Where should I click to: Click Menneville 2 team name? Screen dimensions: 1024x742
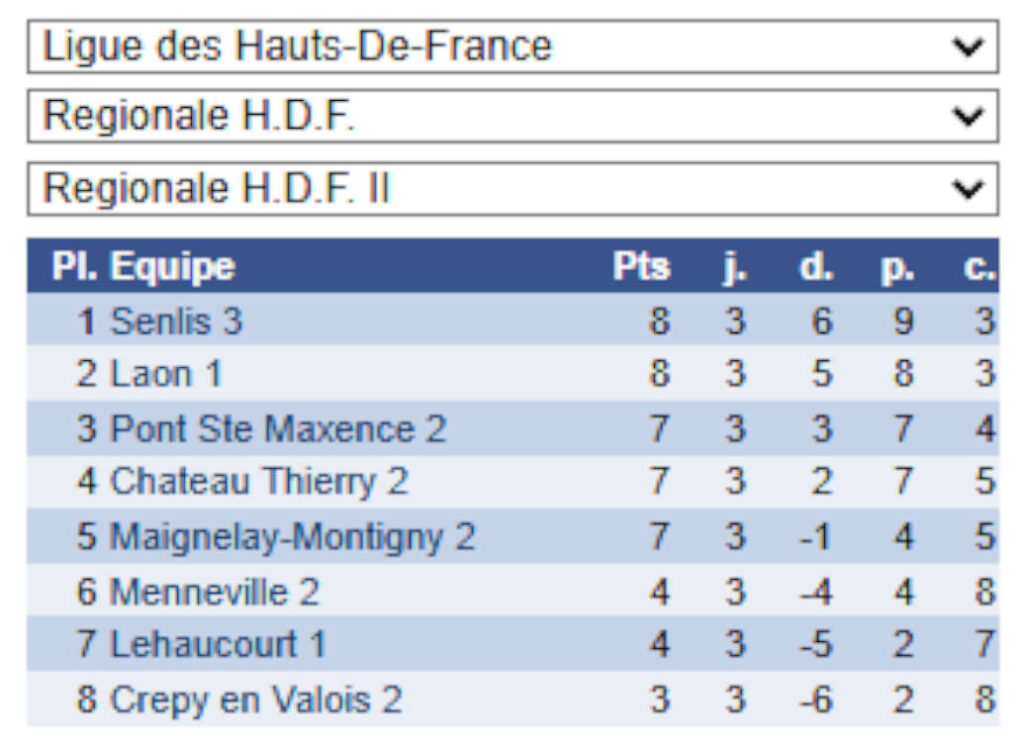click(214, 592)
